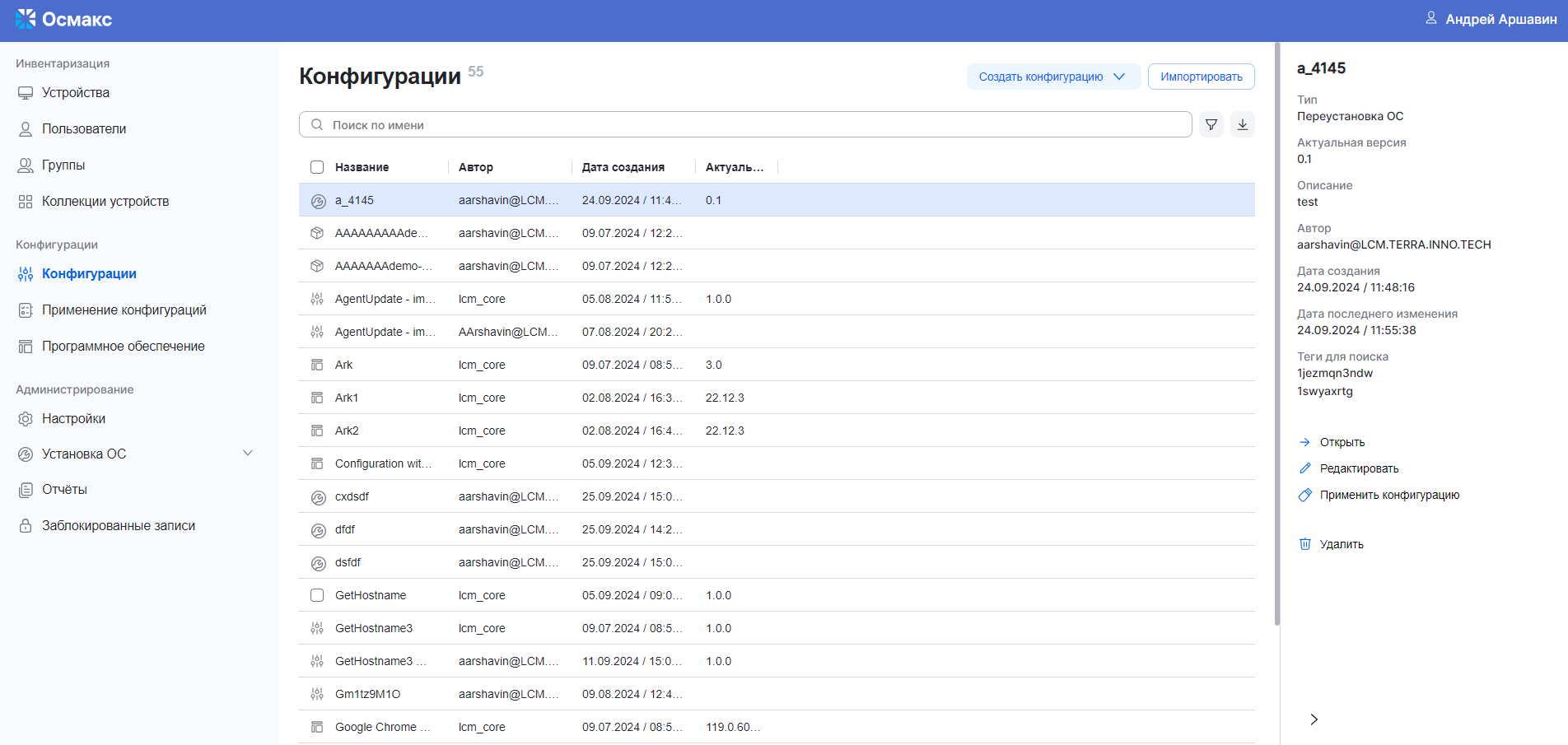Click the Коллекции устройств icon in sidebar
The height and width of the screenshot is (745, 1568).
pyautogui.click(x=25, y=201)
